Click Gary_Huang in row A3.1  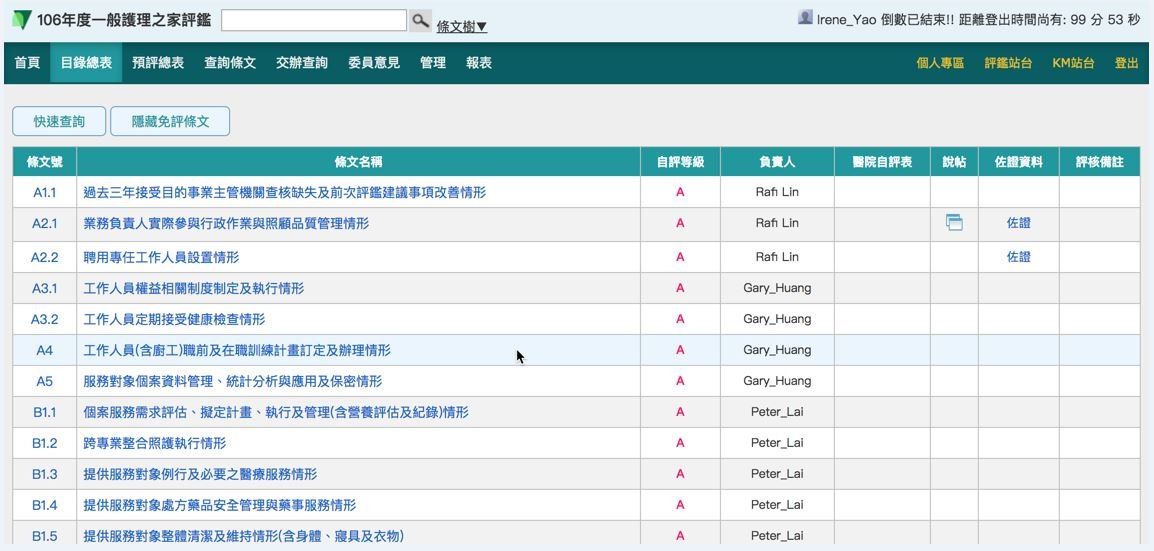click(x=777, y=288)
